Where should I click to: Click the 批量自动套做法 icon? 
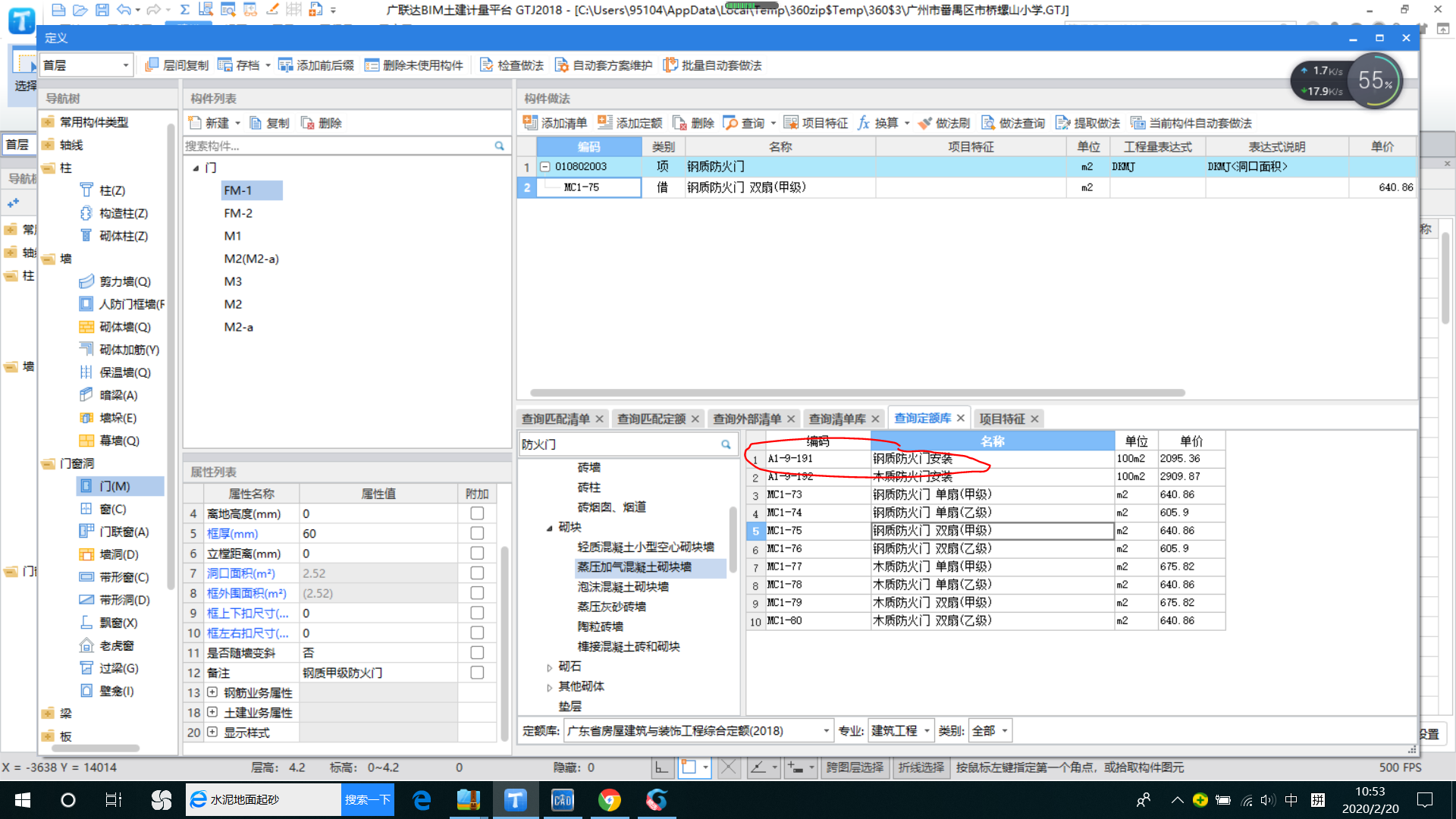point(670,65)
